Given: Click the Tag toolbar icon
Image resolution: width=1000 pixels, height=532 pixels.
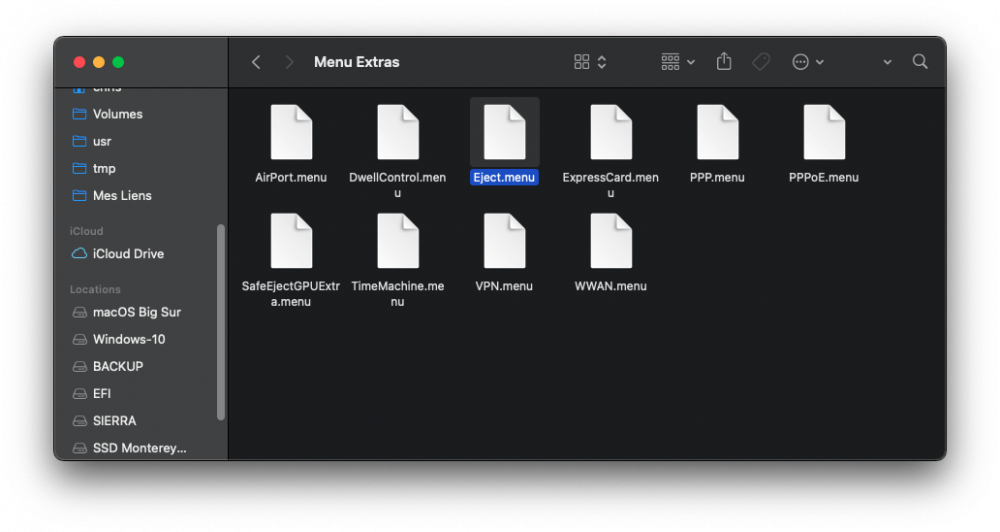Looking at the screenshot, I should [x=761, y=62].
